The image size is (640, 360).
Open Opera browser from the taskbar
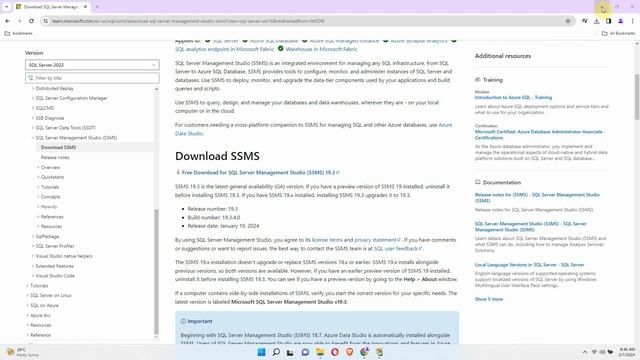point(335,352)
